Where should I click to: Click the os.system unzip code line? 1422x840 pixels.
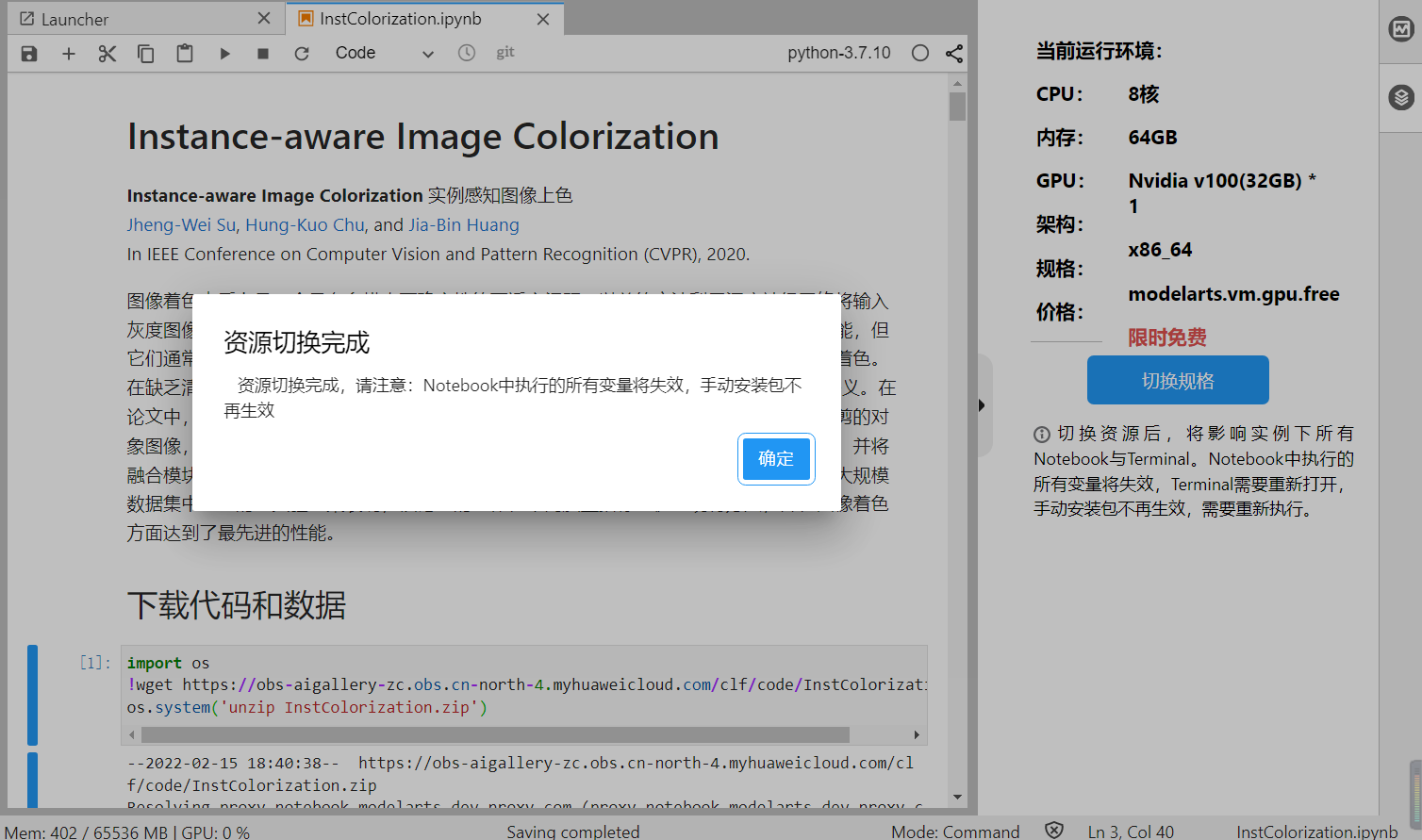307,707
